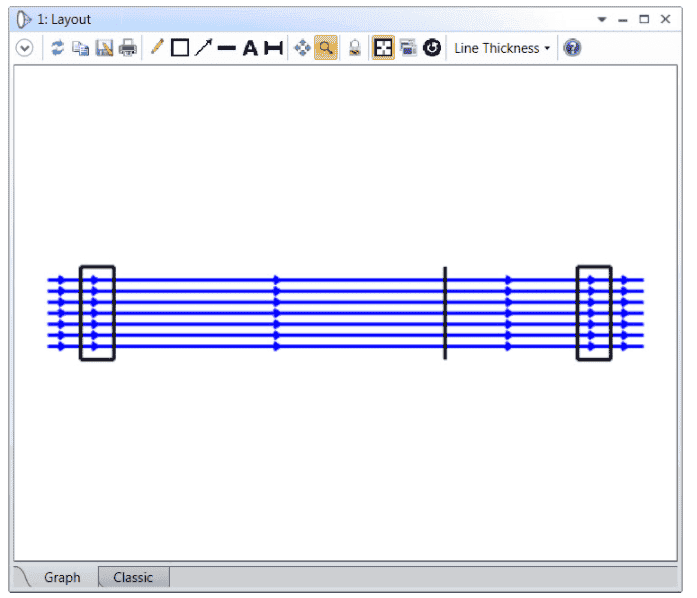697x598 pixels.
Task: Select the text annotation A tool
Action: pos(250,48)
